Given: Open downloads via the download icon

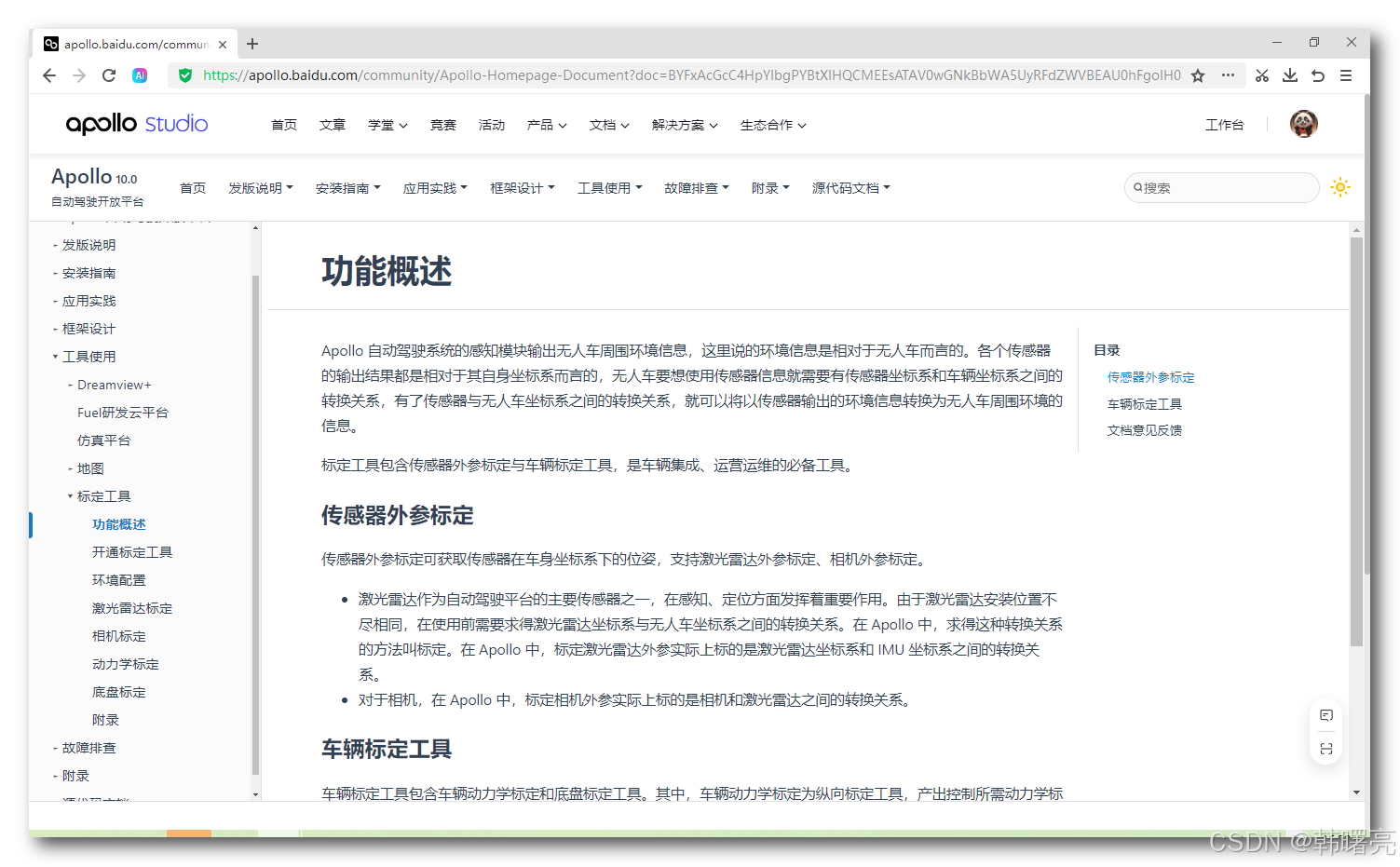Looking at the screenshot, I should pos(1290,75).
